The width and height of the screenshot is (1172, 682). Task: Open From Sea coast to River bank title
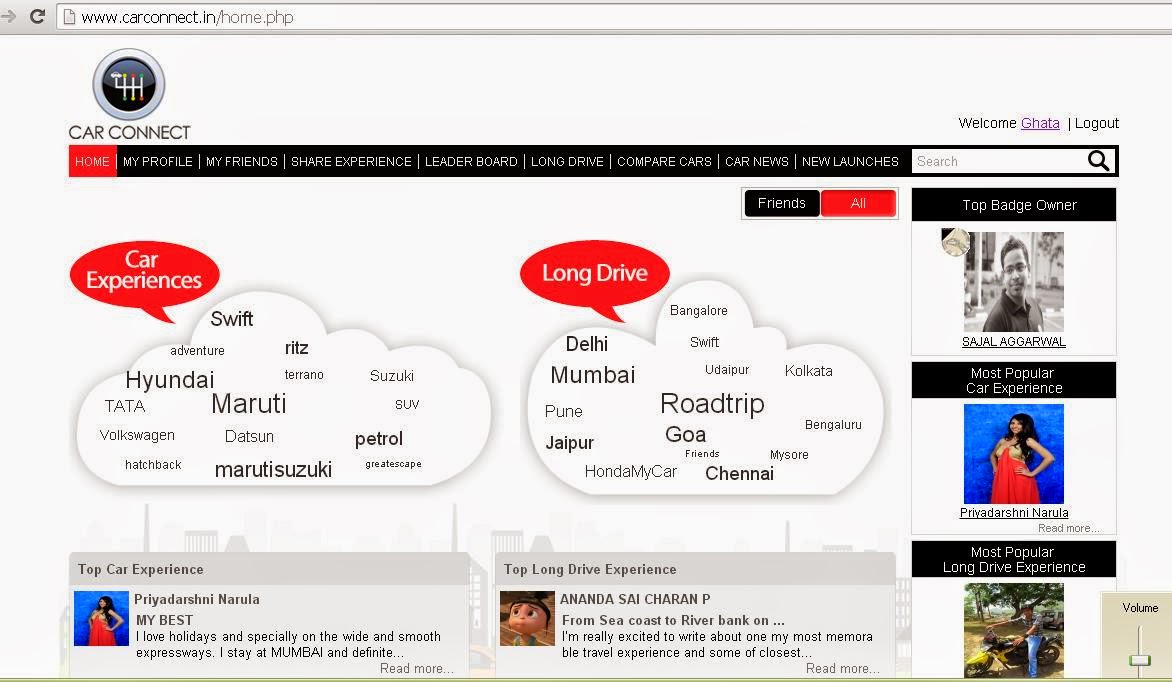pos(673,620)
